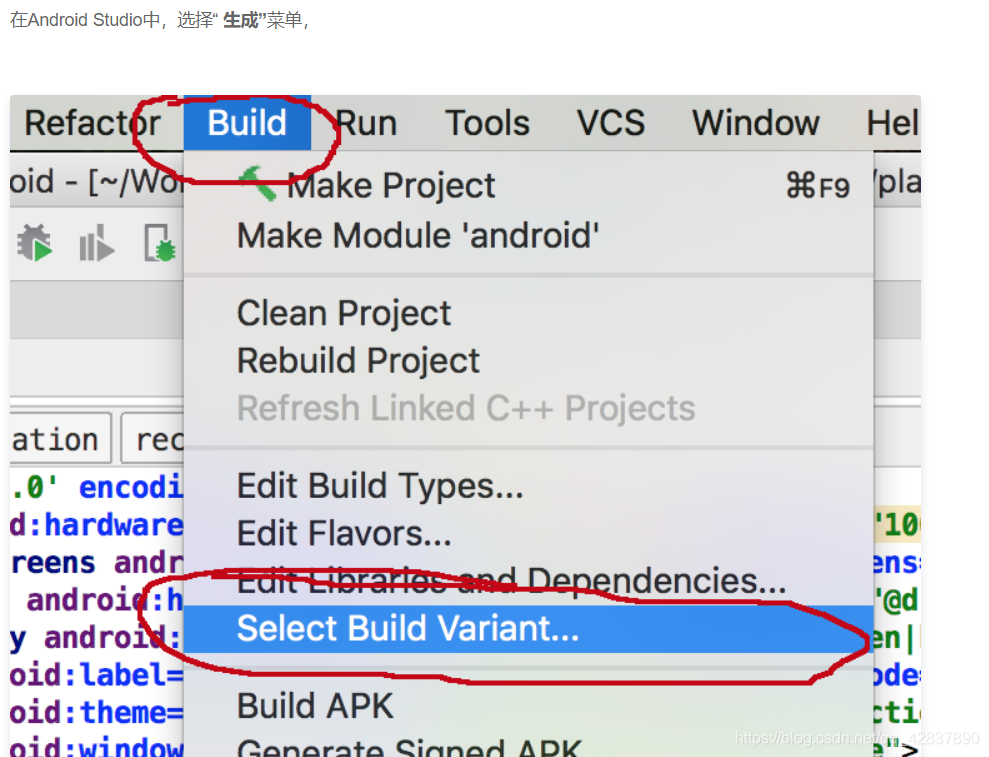Click the Debug app icon in toolbar
This screenshot has height=757, width=989.
35,242
